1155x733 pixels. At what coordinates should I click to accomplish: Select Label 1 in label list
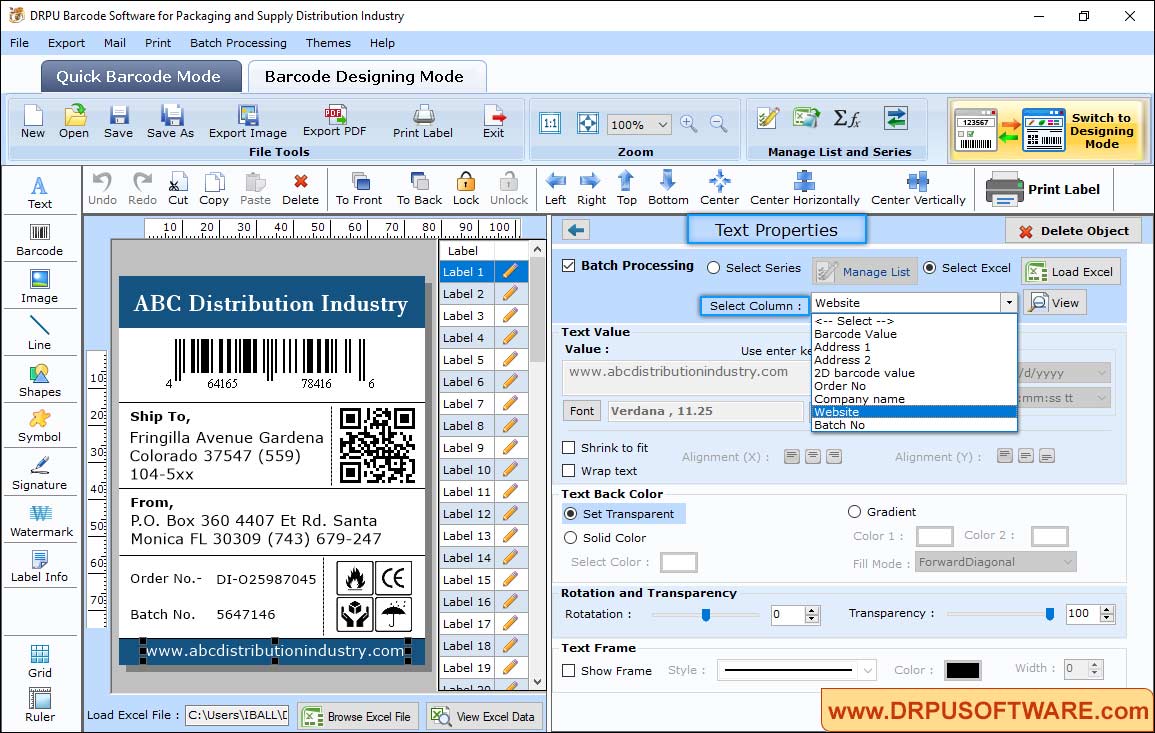point(467,272)
